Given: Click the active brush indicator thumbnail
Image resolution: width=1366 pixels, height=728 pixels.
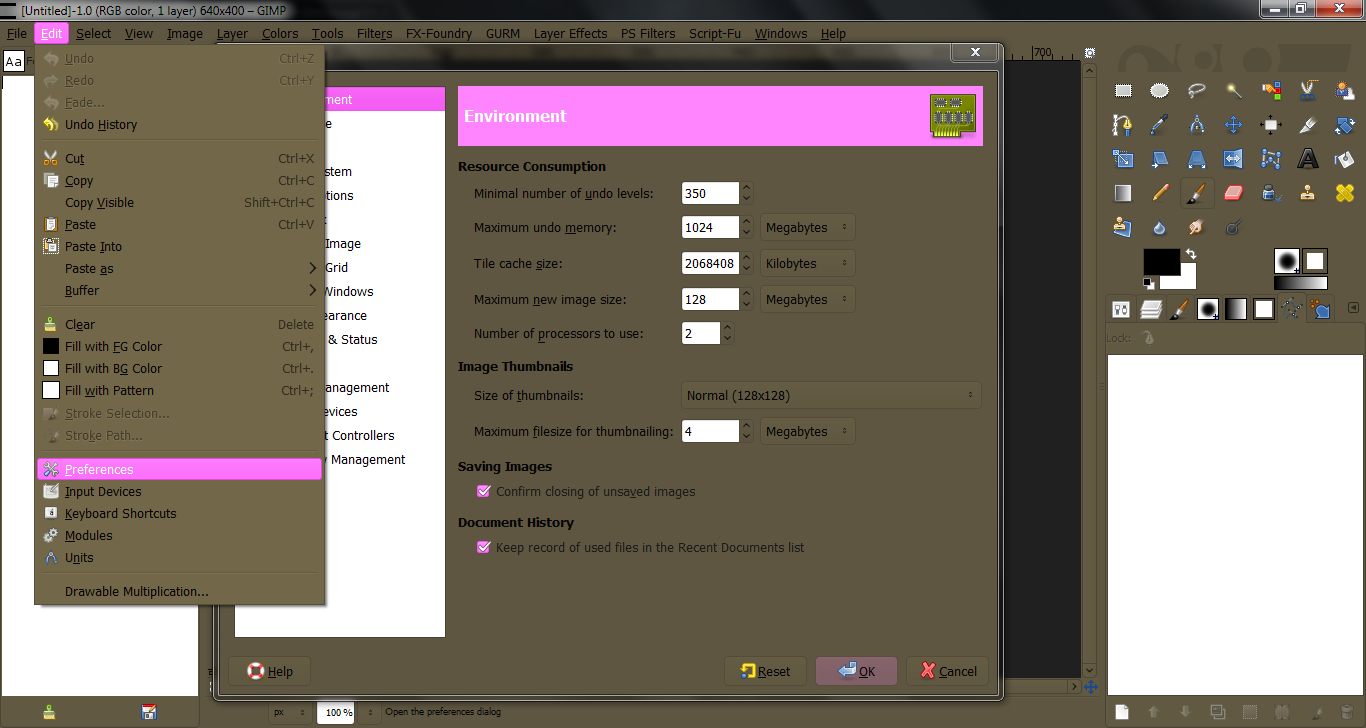Looking at the screenshot, I should coord(1287,261).
